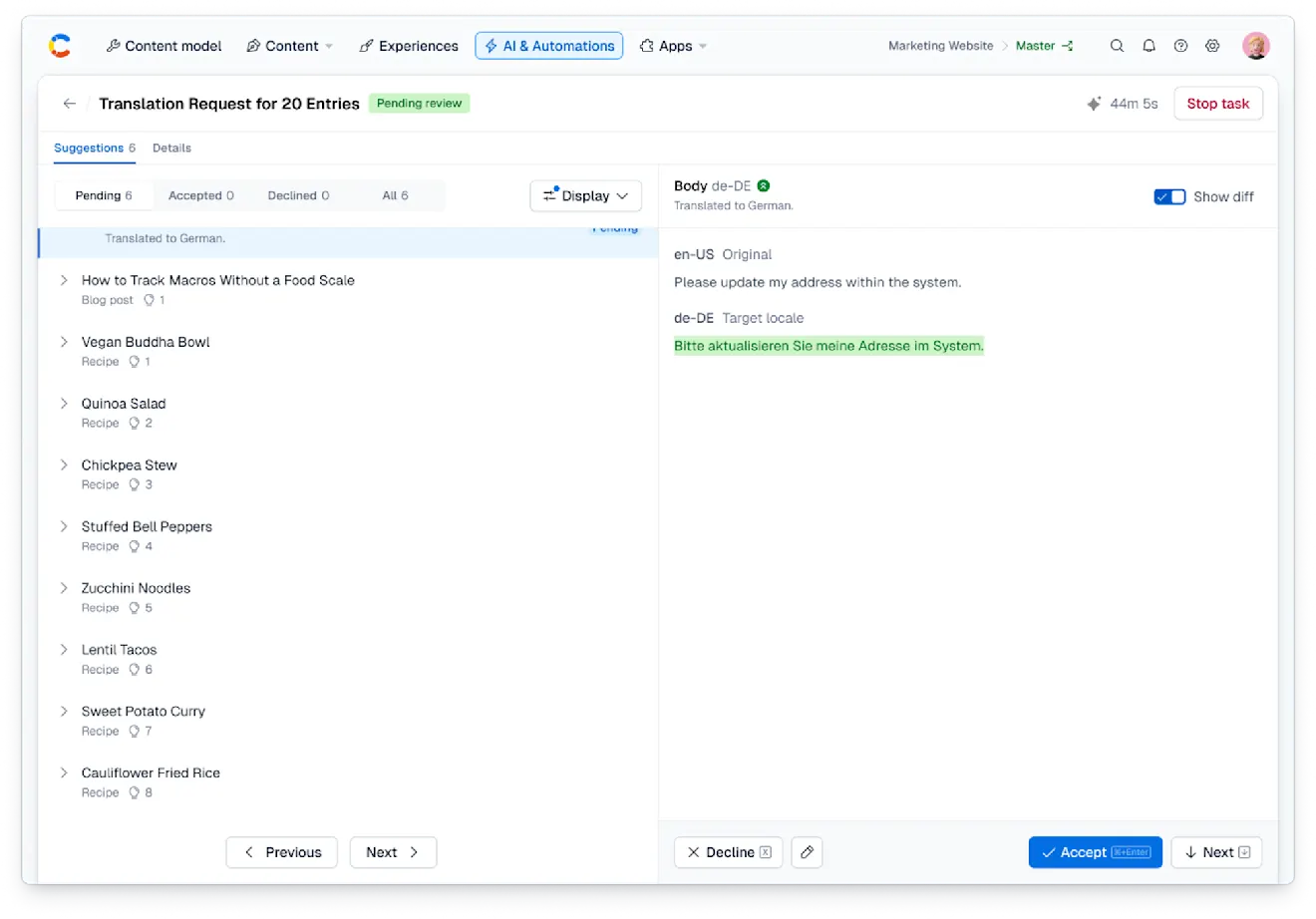This screenshot has width=1316, height=919.
Task: Click the back arrow beside Translation Request
Action: click(x=69, y=104)
